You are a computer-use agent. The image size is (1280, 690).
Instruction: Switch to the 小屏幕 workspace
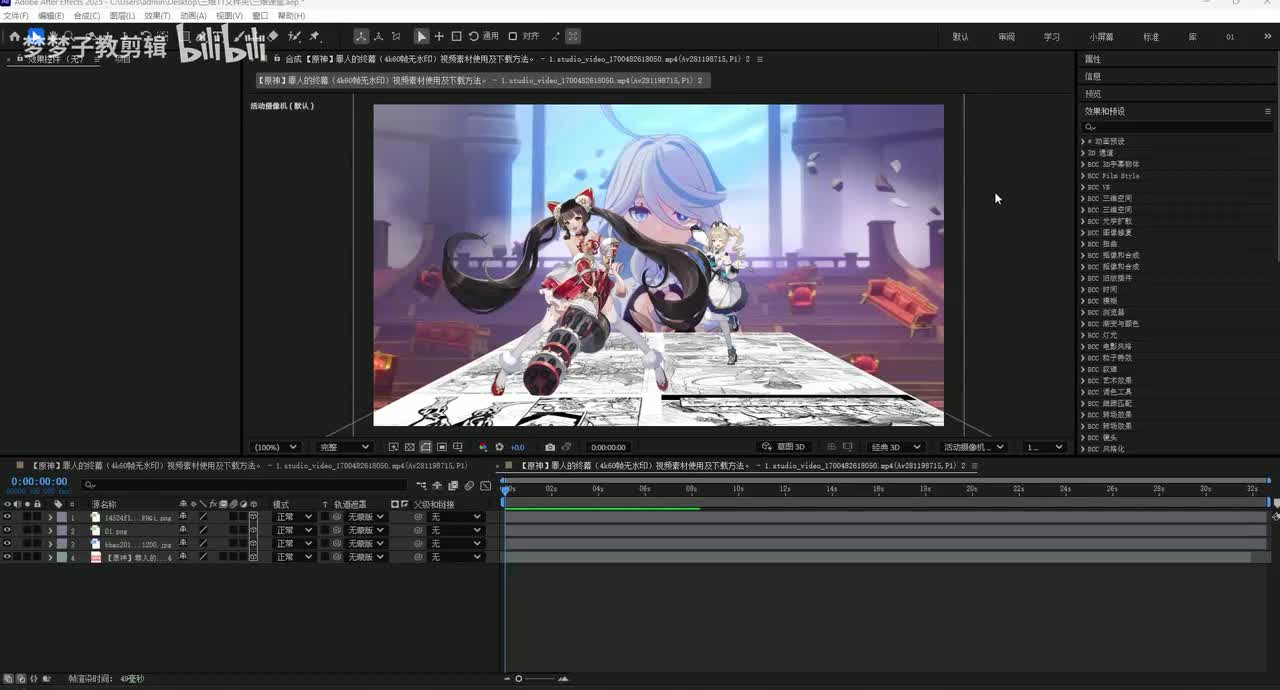tap(1101, 37)
